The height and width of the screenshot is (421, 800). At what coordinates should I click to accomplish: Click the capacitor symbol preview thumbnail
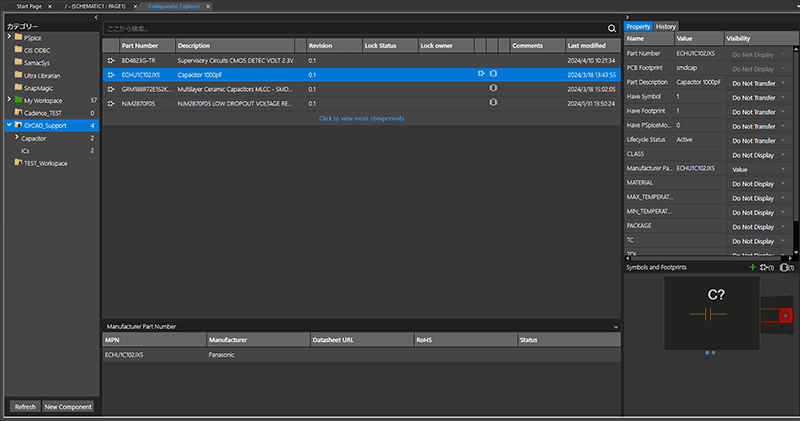711,313
